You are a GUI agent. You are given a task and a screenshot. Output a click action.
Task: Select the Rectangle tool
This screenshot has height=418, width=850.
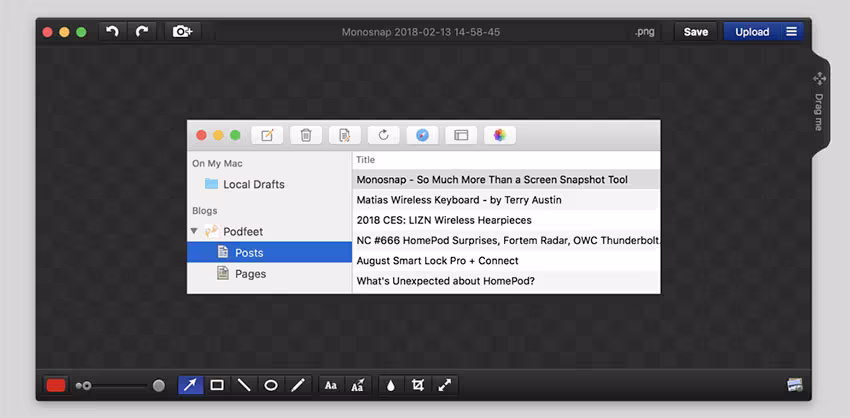tap(217, 385)
